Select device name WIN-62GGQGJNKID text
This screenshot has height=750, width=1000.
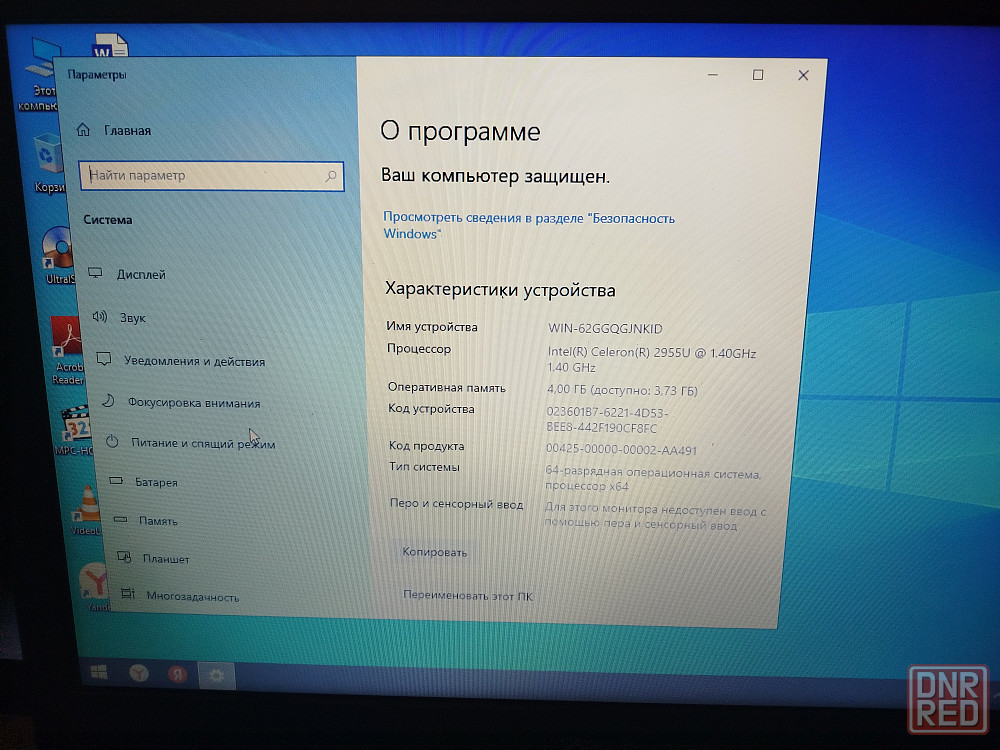605,329
